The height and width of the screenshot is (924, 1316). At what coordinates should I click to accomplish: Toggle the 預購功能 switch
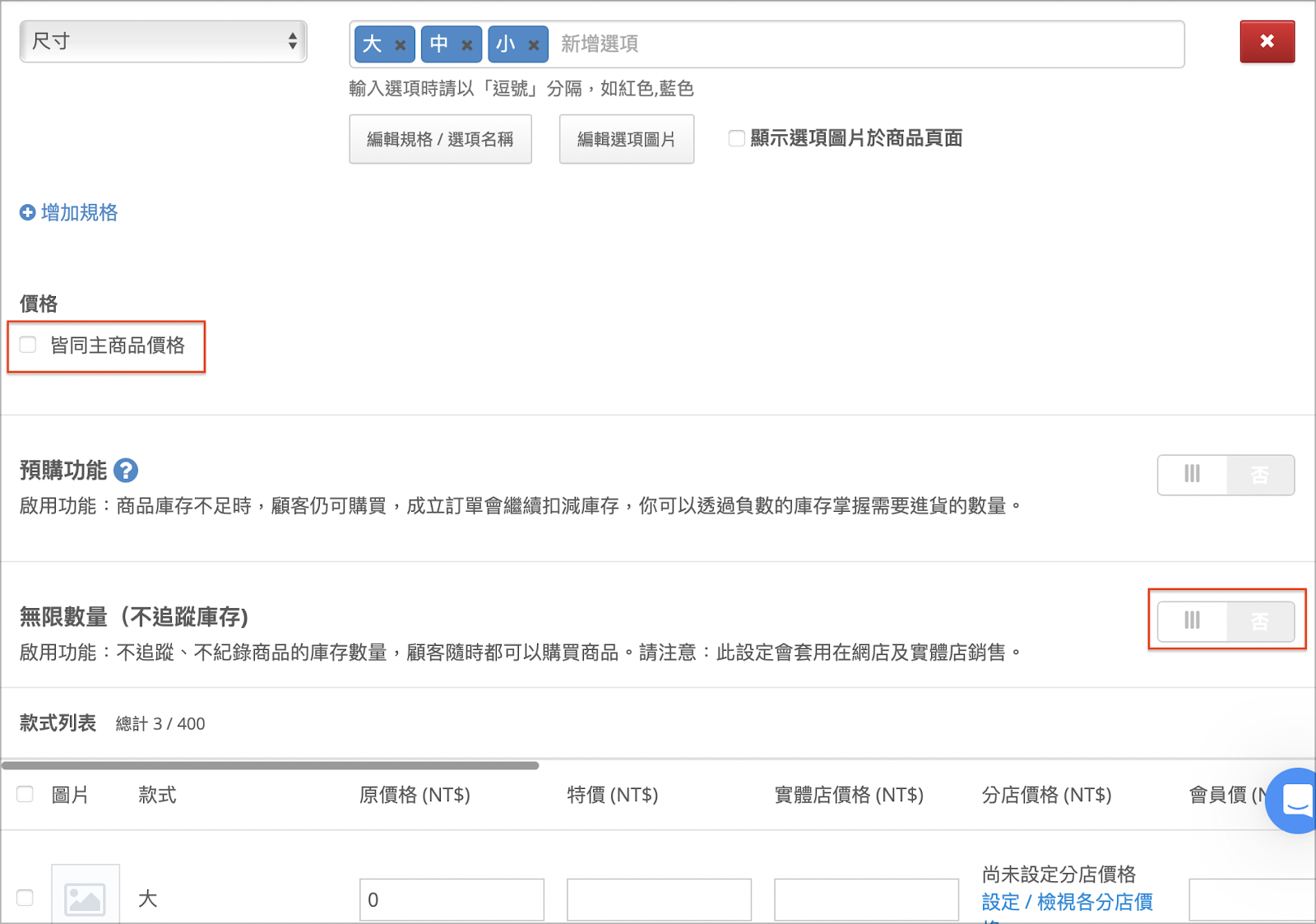1226,475
